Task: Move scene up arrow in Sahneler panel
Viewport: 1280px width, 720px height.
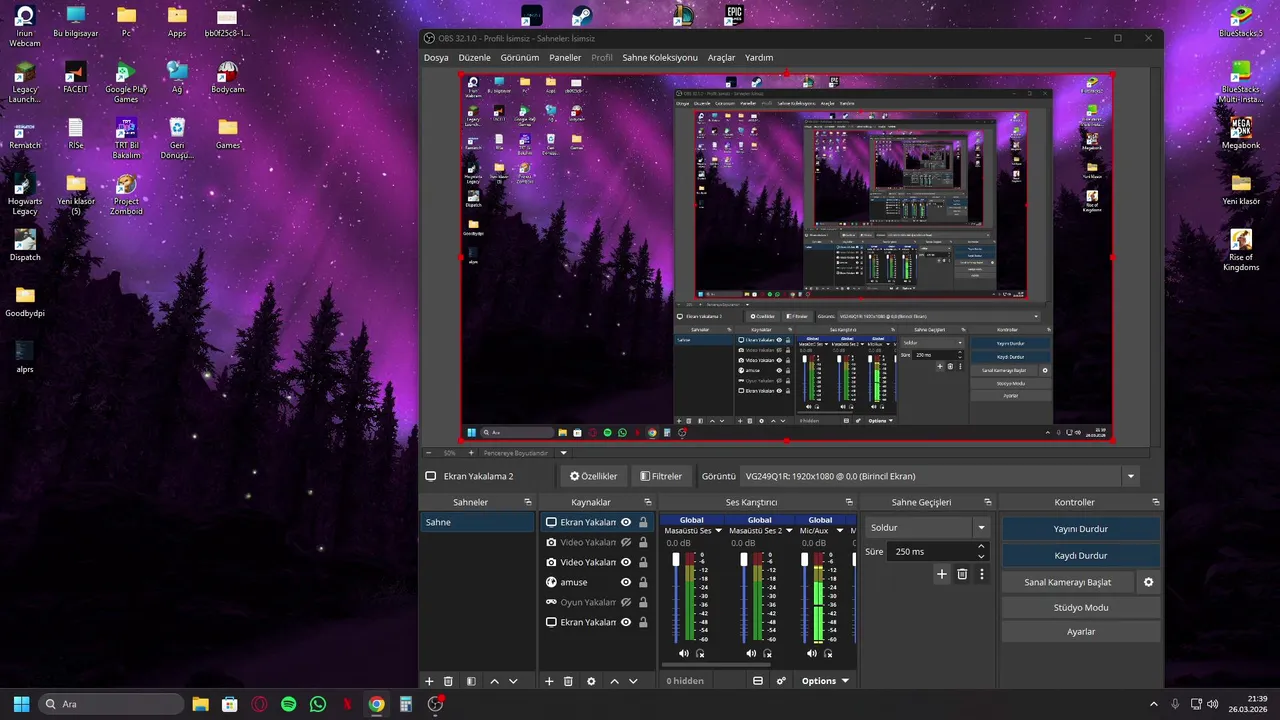Action: point(494,681)
